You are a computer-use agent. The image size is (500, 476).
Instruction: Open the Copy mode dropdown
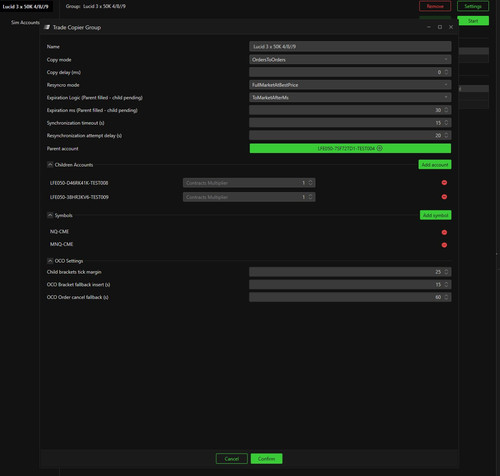pos(350,60)
